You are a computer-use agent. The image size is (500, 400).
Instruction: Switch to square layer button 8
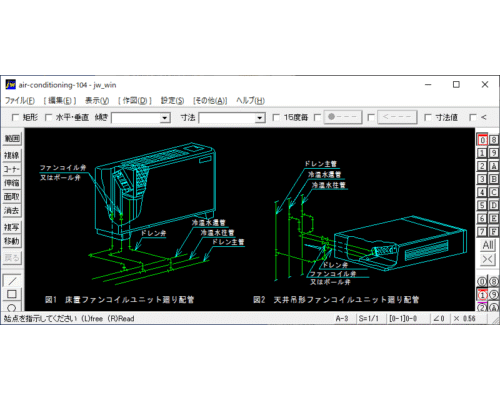point(494,140)
